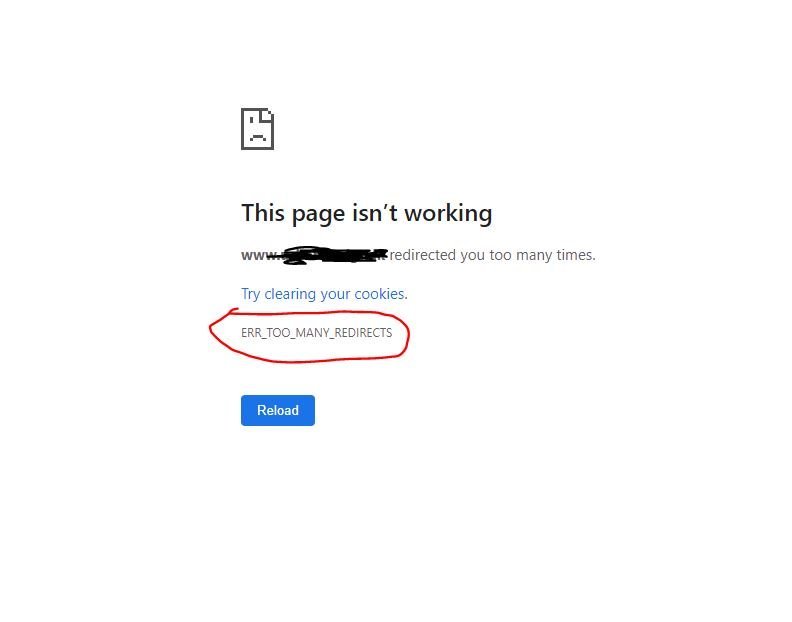Click the word This in the heading

pos(263,213)
